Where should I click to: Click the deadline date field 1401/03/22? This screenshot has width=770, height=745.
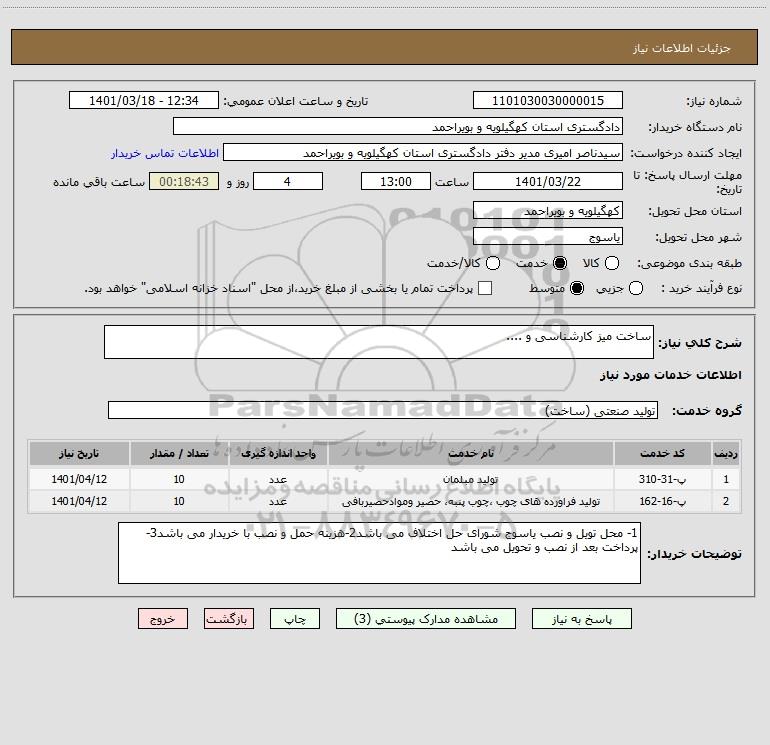point(548,181)
